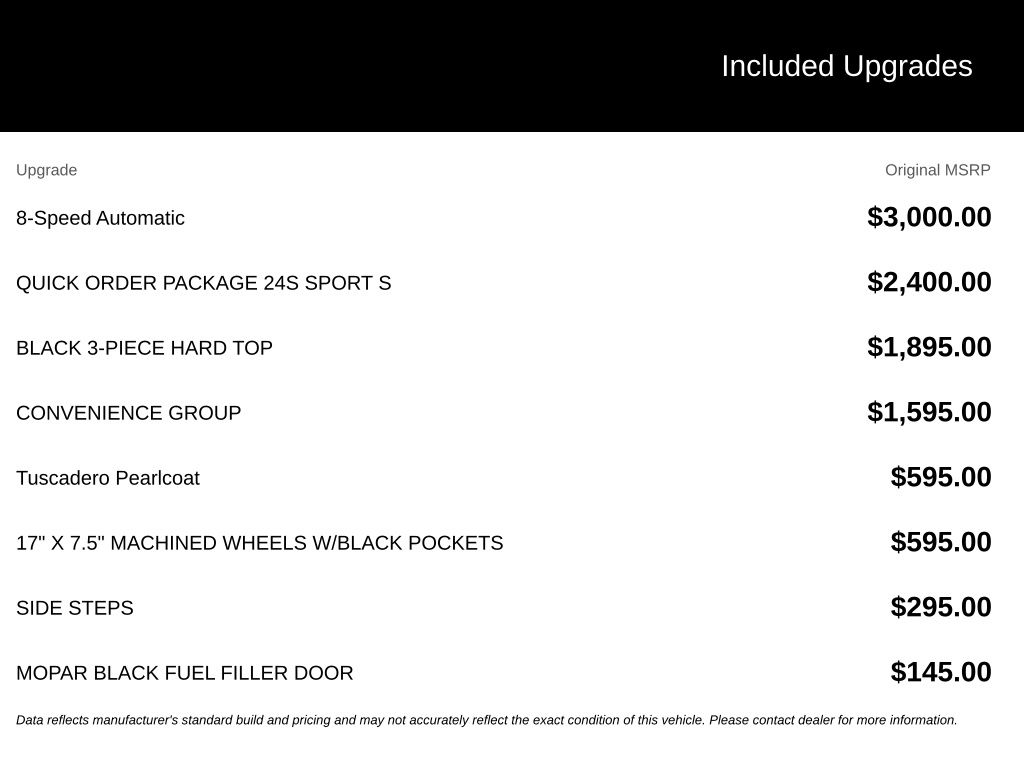1024x768 pixels.
Task: Click the $2,400.00 price value
Action: click(929, 282)
